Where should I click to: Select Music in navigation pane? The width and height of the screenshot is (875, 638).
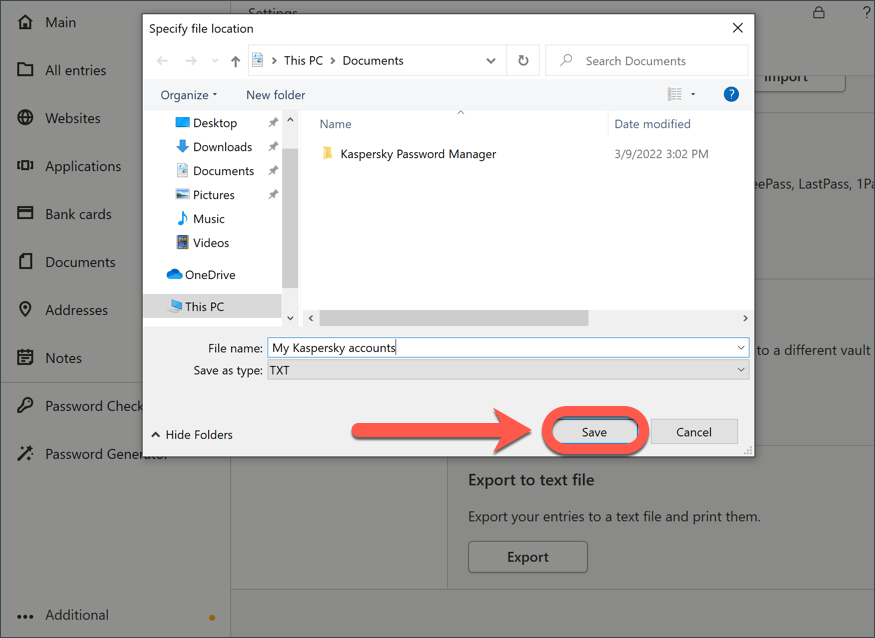(x=200, y=219)
